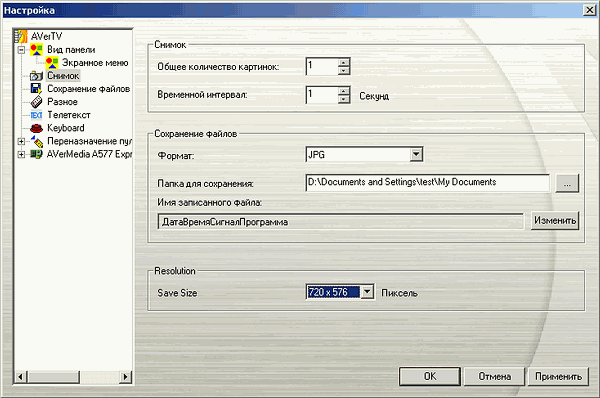600x398 pixels.
Task: Click the Отмена button
Action: [494, 377]
